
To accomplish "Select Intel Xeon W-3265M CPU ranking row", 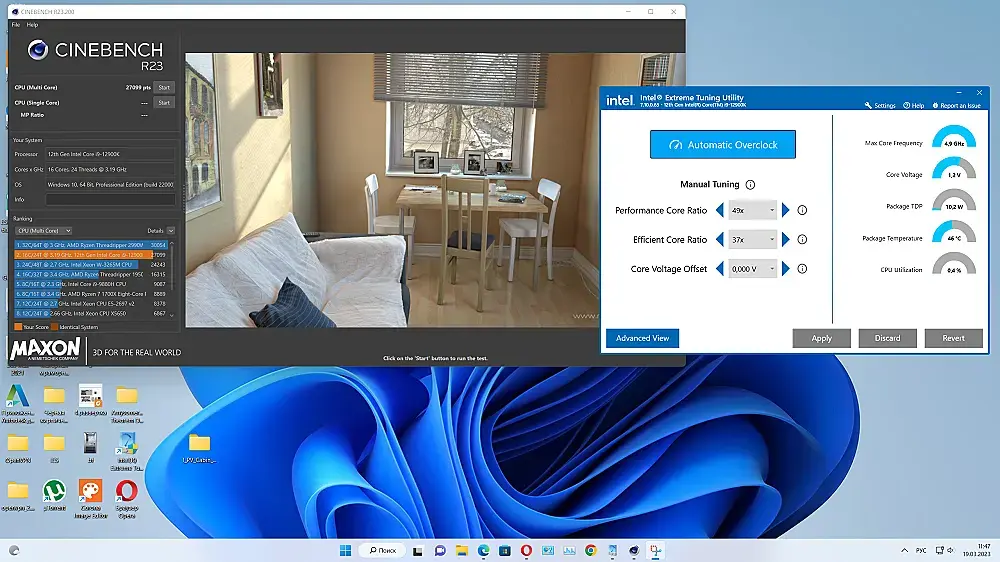I will (91, 264).
